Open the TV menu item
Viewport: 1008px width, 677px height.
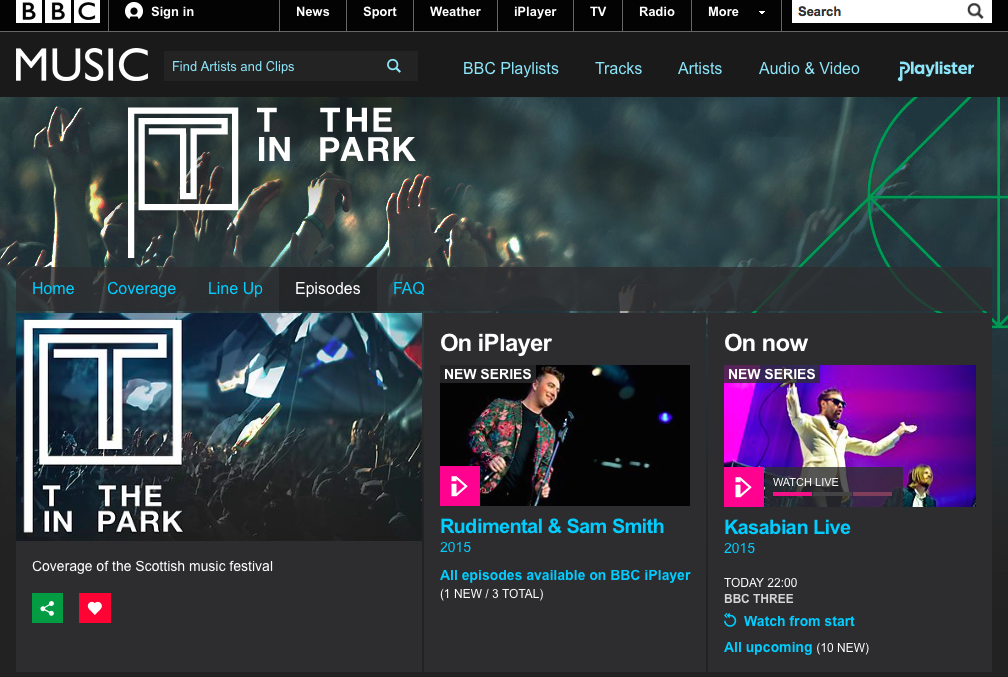(x=598, y=12)
